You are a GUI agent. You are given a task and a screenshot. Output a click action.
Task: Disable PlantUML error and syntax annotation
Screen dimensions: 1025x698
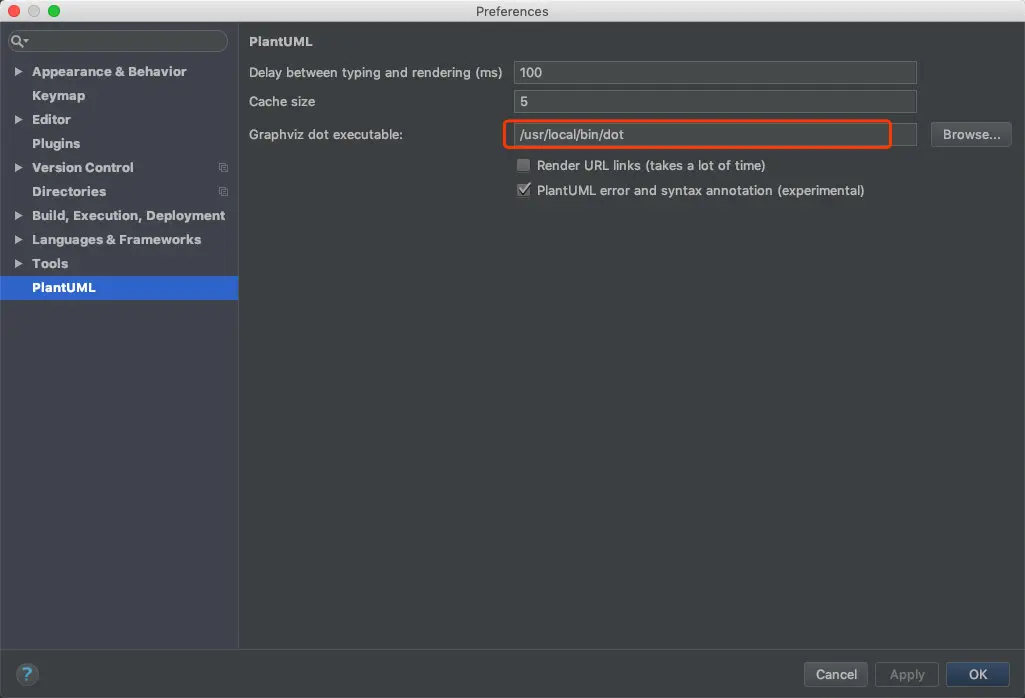tap(523, 190)
